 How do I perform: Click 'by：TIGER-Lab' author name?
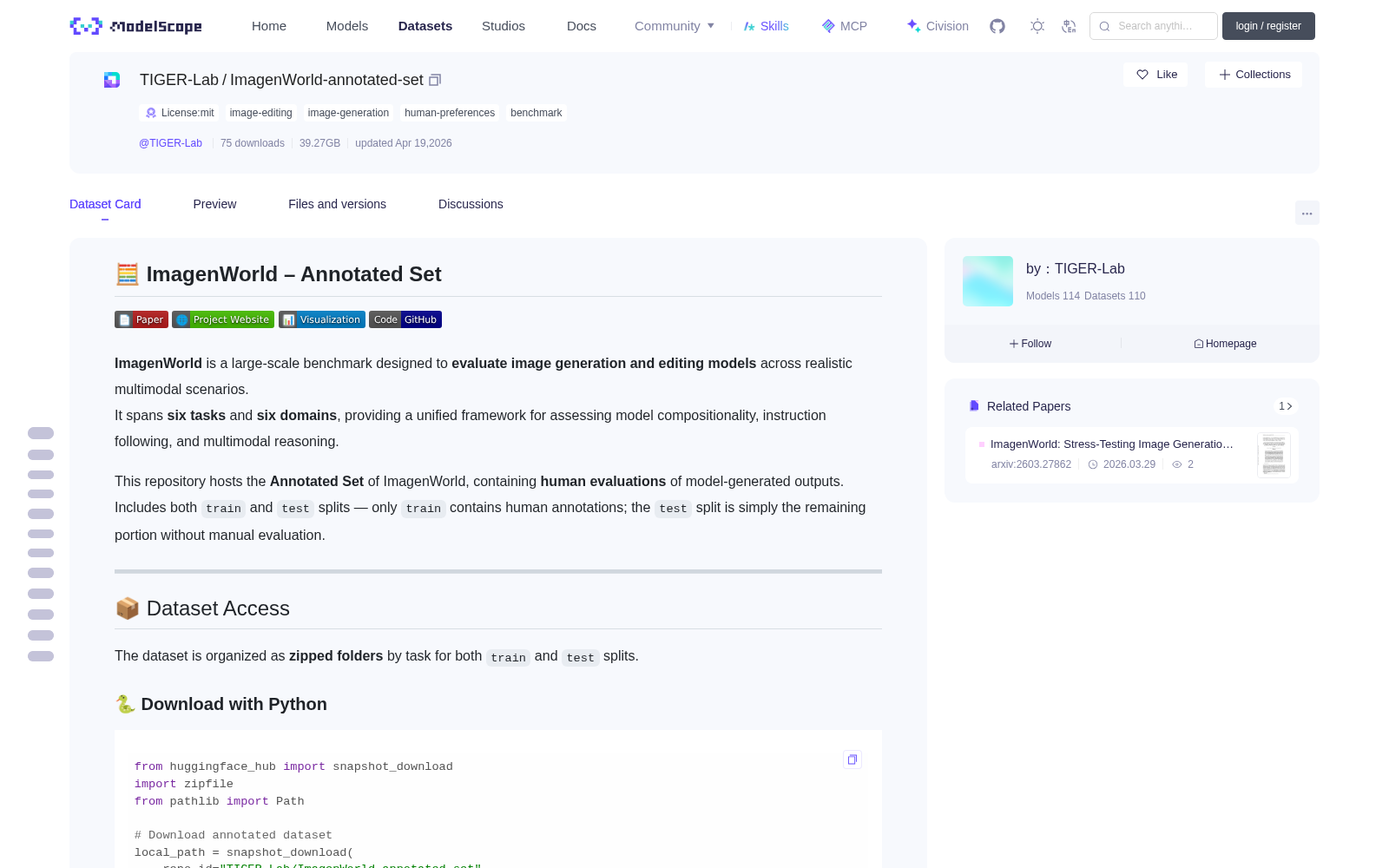pyautogui.click(x=1076, y=269)
